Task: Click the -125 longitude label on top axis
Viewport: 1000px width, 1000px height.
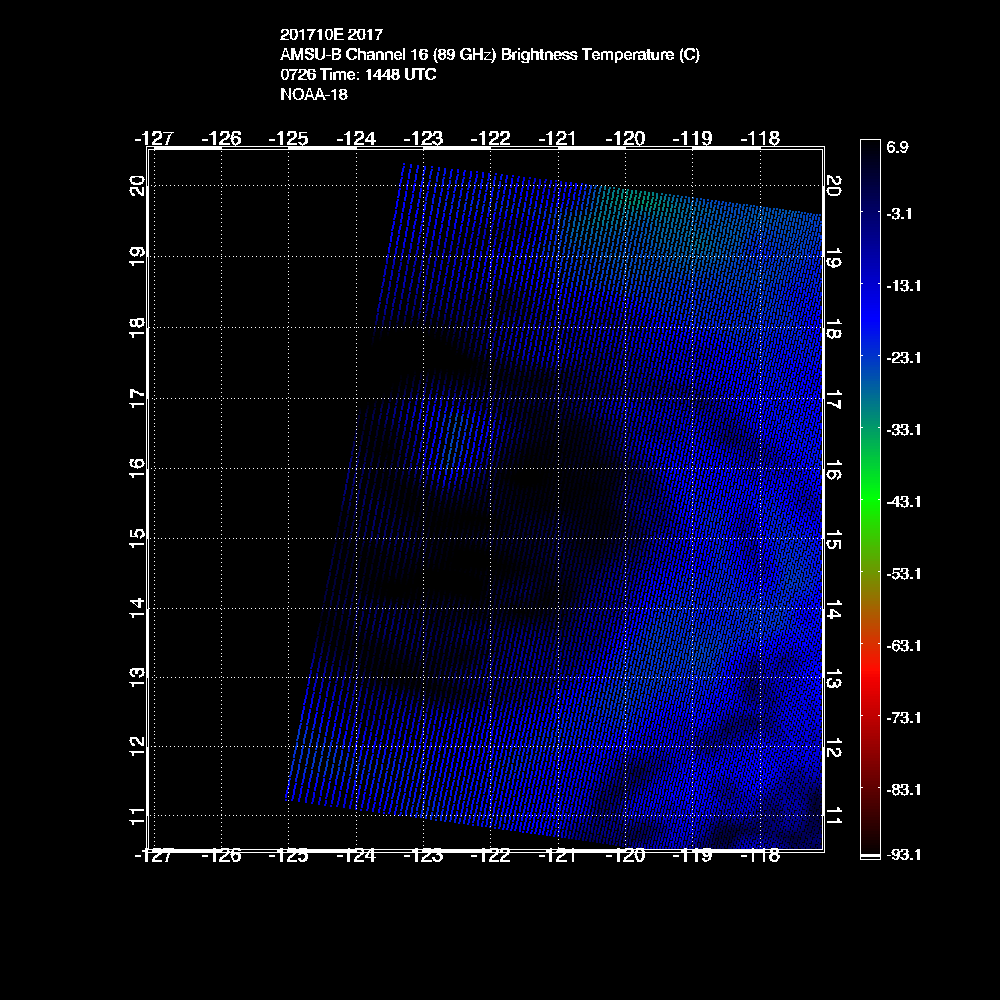Action: coord(288,138)
